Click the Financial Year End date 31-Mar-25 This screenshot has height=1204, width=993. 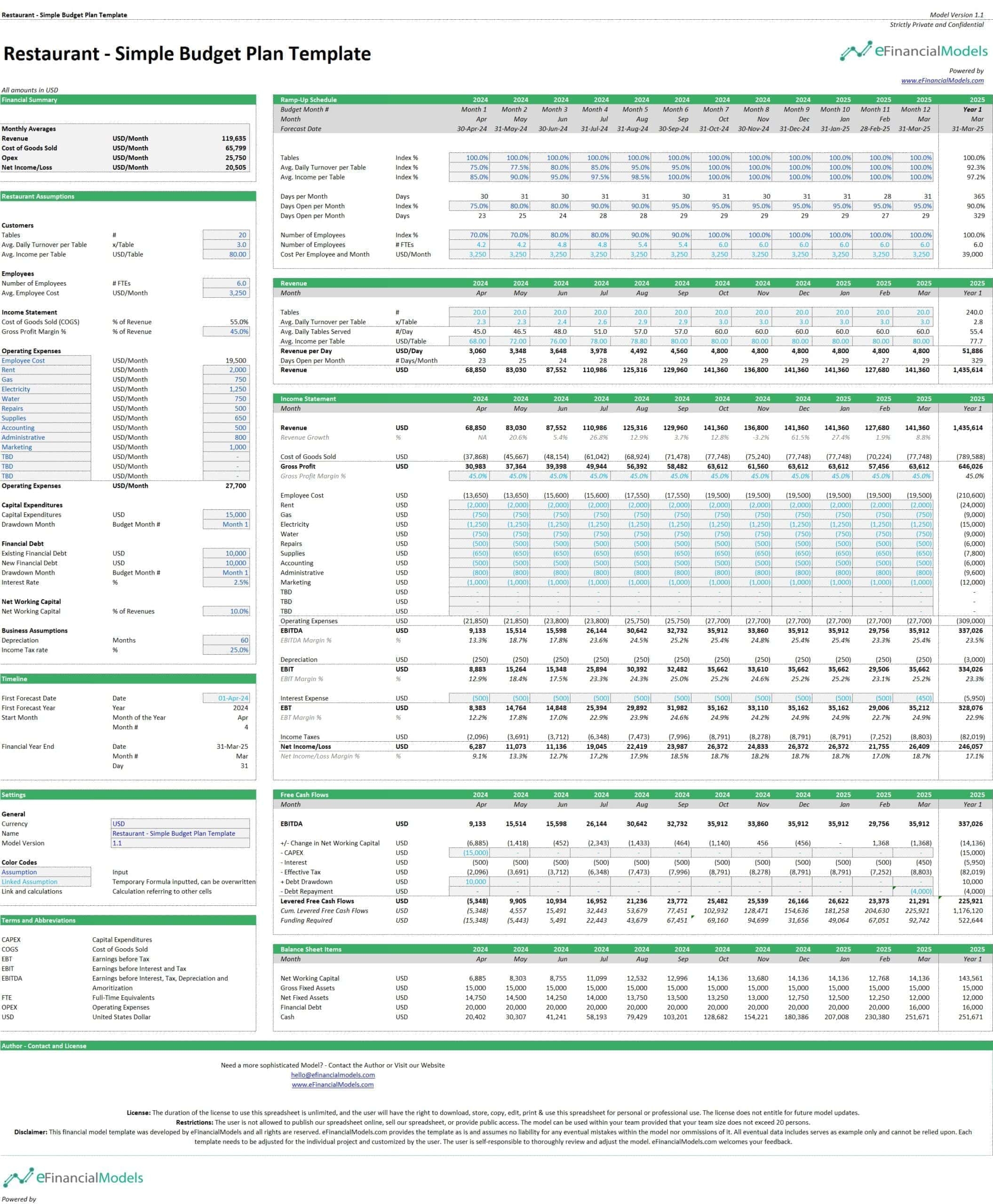(x=232, y=746)
